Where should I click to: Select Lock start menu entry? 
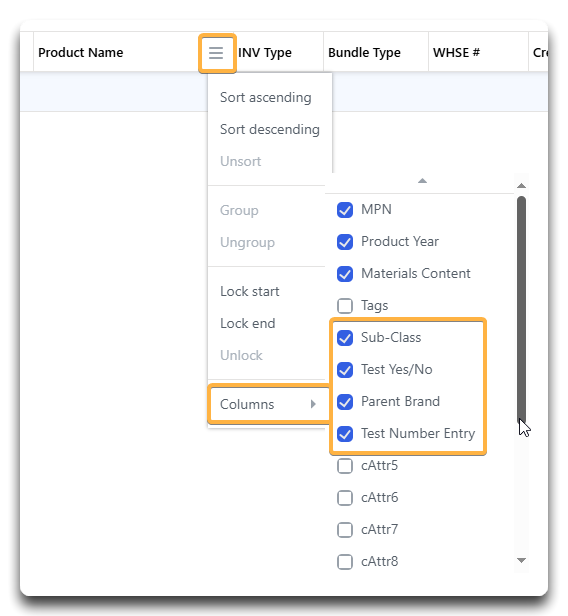pyautogui.click(x=249, y=292)
